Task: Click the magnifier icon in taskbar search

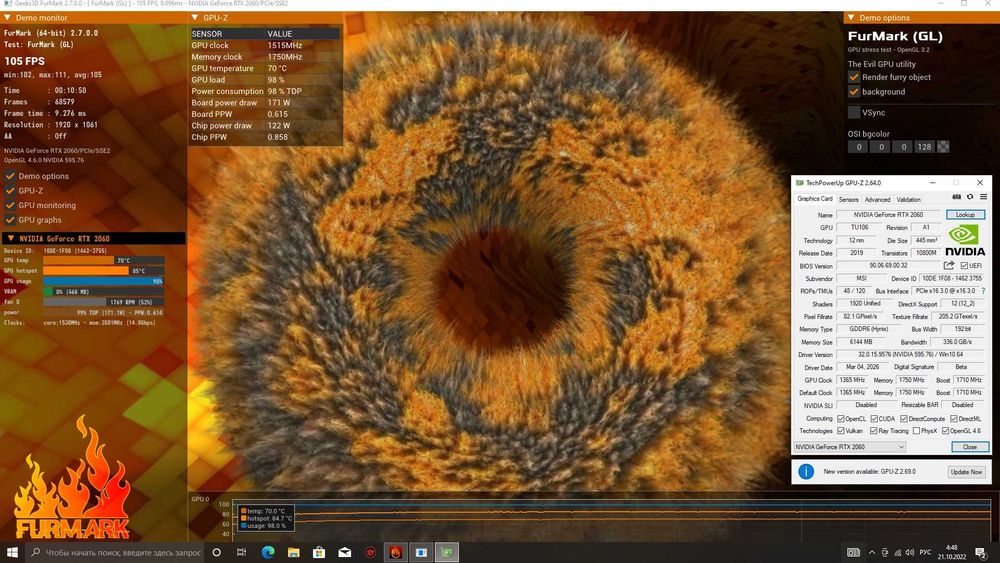Action: (36, 552)
